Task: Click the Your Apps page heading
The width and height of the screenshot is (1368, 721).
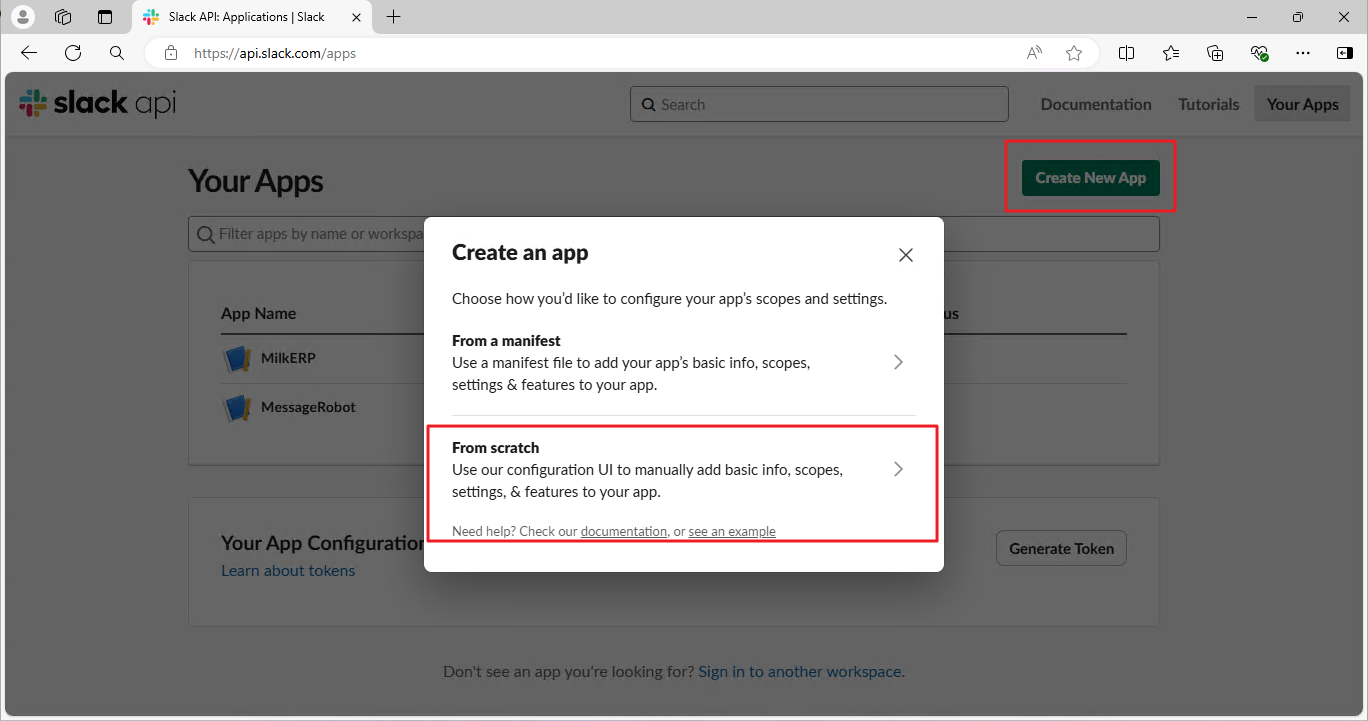Action: point(256,181)
